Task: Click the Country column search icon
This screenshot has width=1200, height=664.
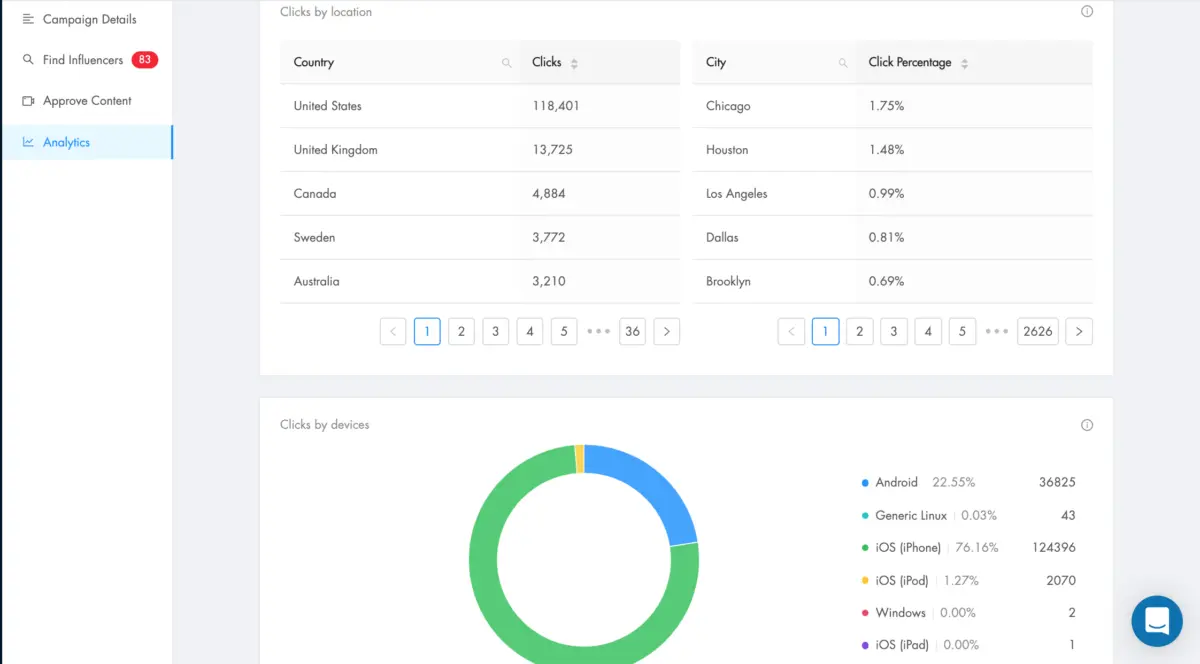Action: coord(507,63)
